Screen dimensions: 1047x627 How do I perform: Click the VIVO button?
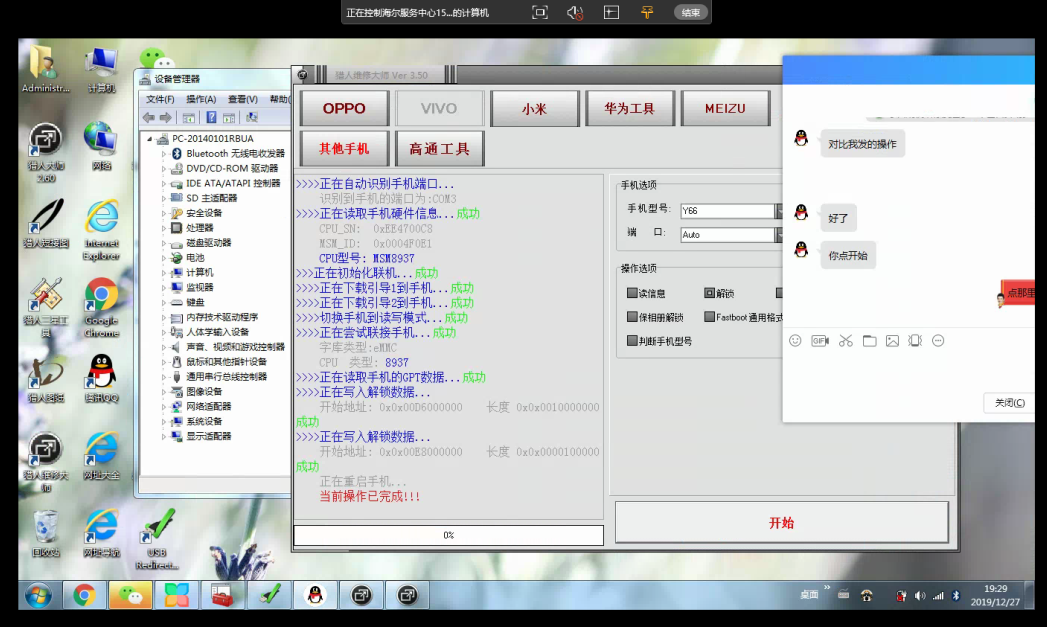(x=439, y=108)
